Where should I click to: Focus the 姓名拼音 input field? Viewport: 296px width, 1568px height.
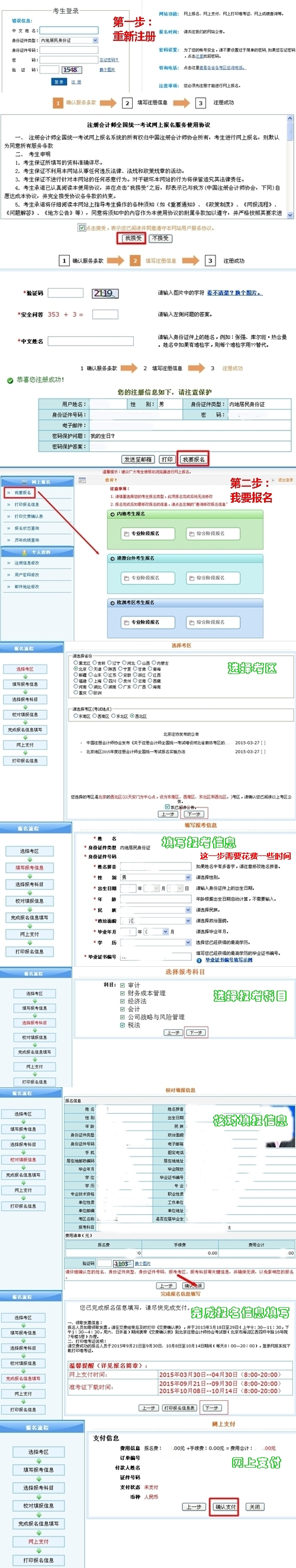156,866
